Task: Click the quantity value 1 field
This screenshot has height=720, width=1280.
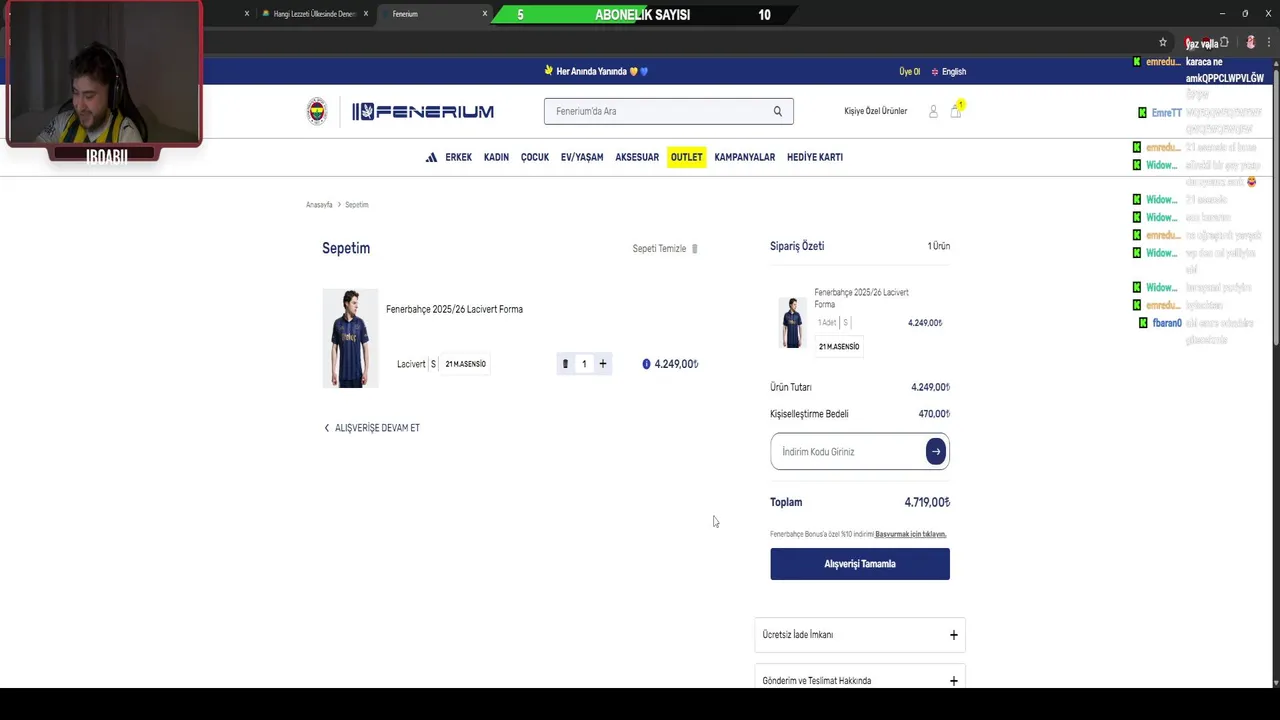Action: click(584, 364)
